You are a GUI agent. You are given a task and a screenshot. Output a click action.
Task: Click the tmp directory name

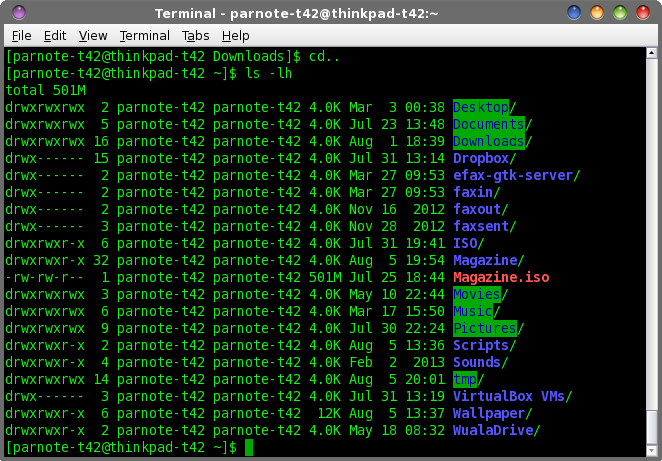point(465,380)
